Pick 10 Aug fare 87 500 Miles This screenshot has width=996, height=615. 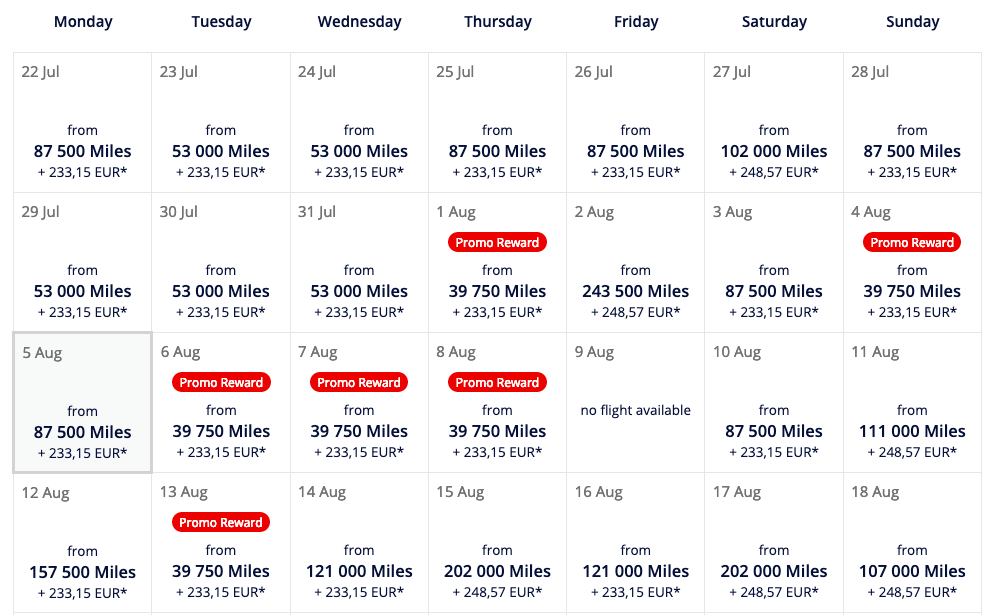point(774,431)
